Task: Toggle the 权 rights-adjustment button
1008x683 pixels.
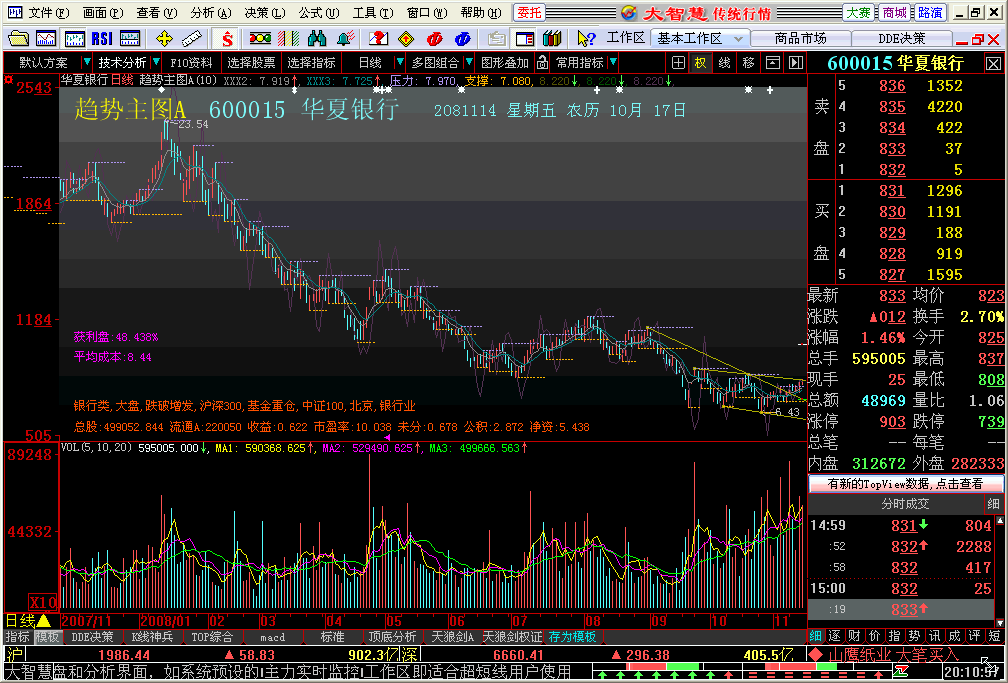Action: 700,62
